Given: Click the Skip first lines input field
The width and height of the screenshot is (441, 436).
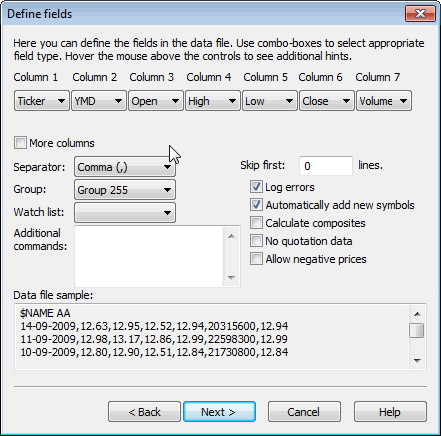Looking at the screenshot, I should click(x=326, y=166).
